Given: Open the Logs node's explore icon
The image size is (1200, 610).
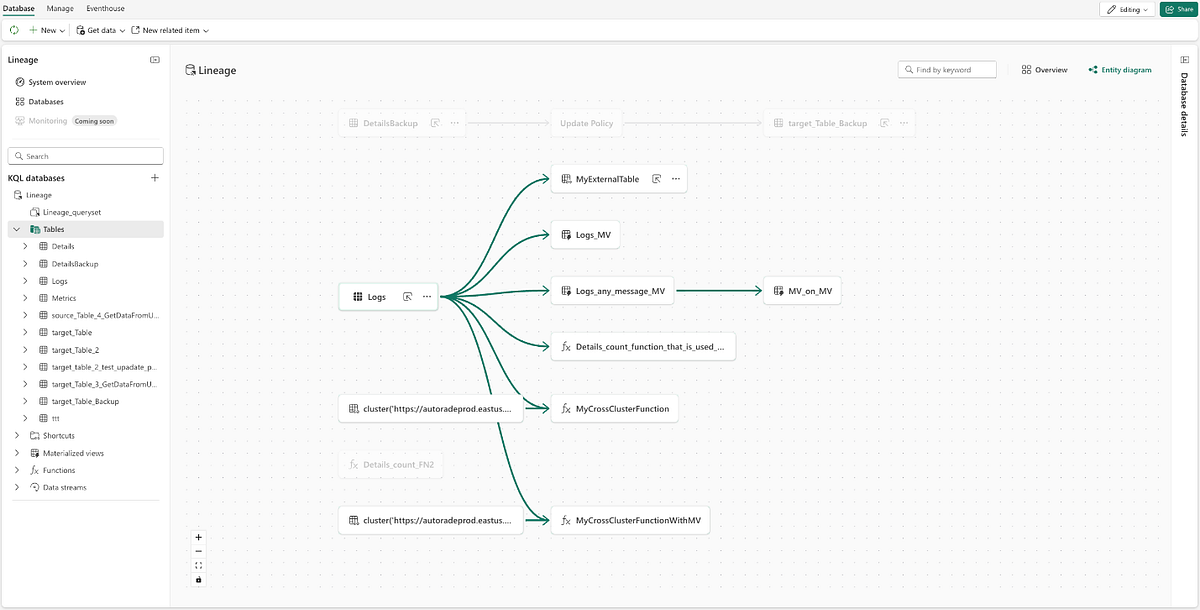Looking at the screenshot, I should pyautogui.click(x=408, y=297).
